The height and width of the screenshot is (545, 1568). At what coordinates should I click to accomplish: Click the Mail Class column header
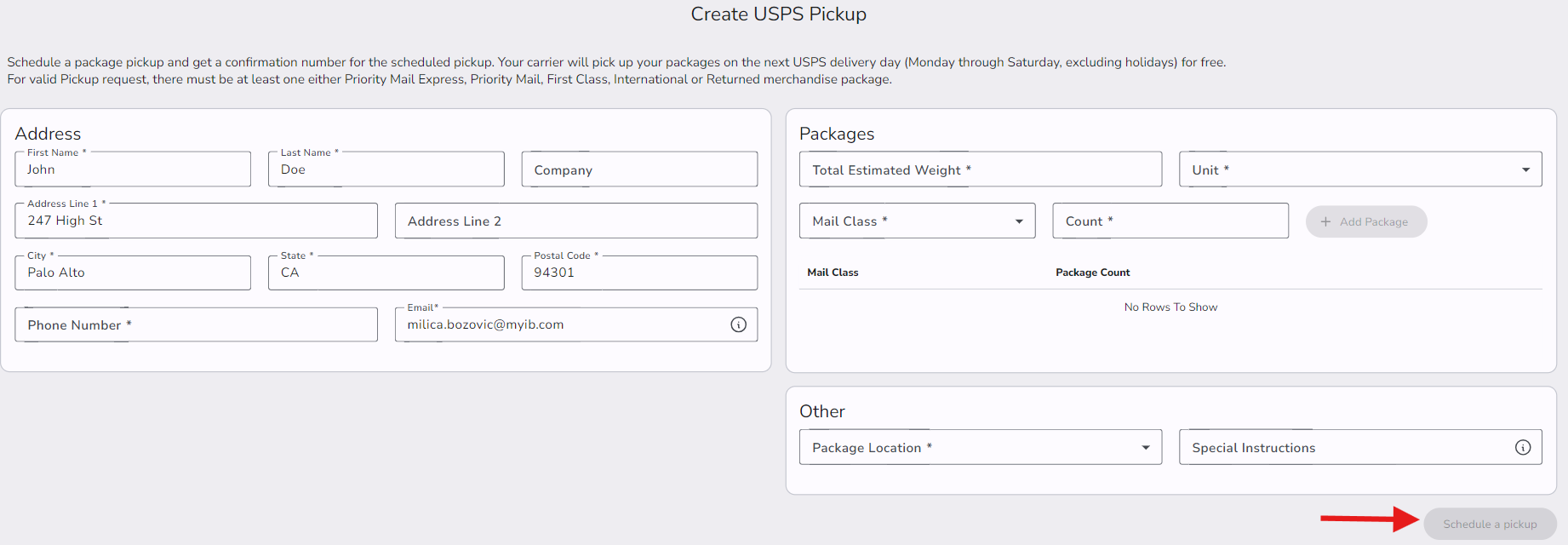click(x=833, y=272)
